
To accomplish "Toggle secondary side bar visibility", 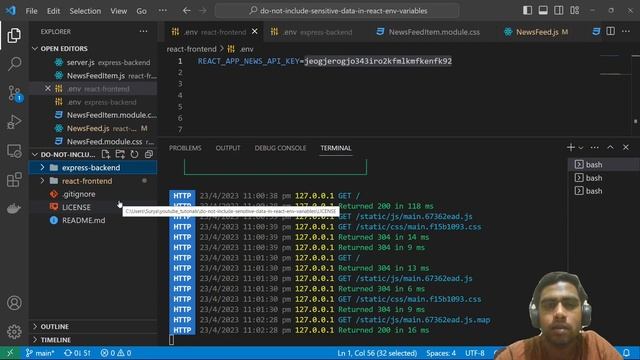I will (559, 11).
